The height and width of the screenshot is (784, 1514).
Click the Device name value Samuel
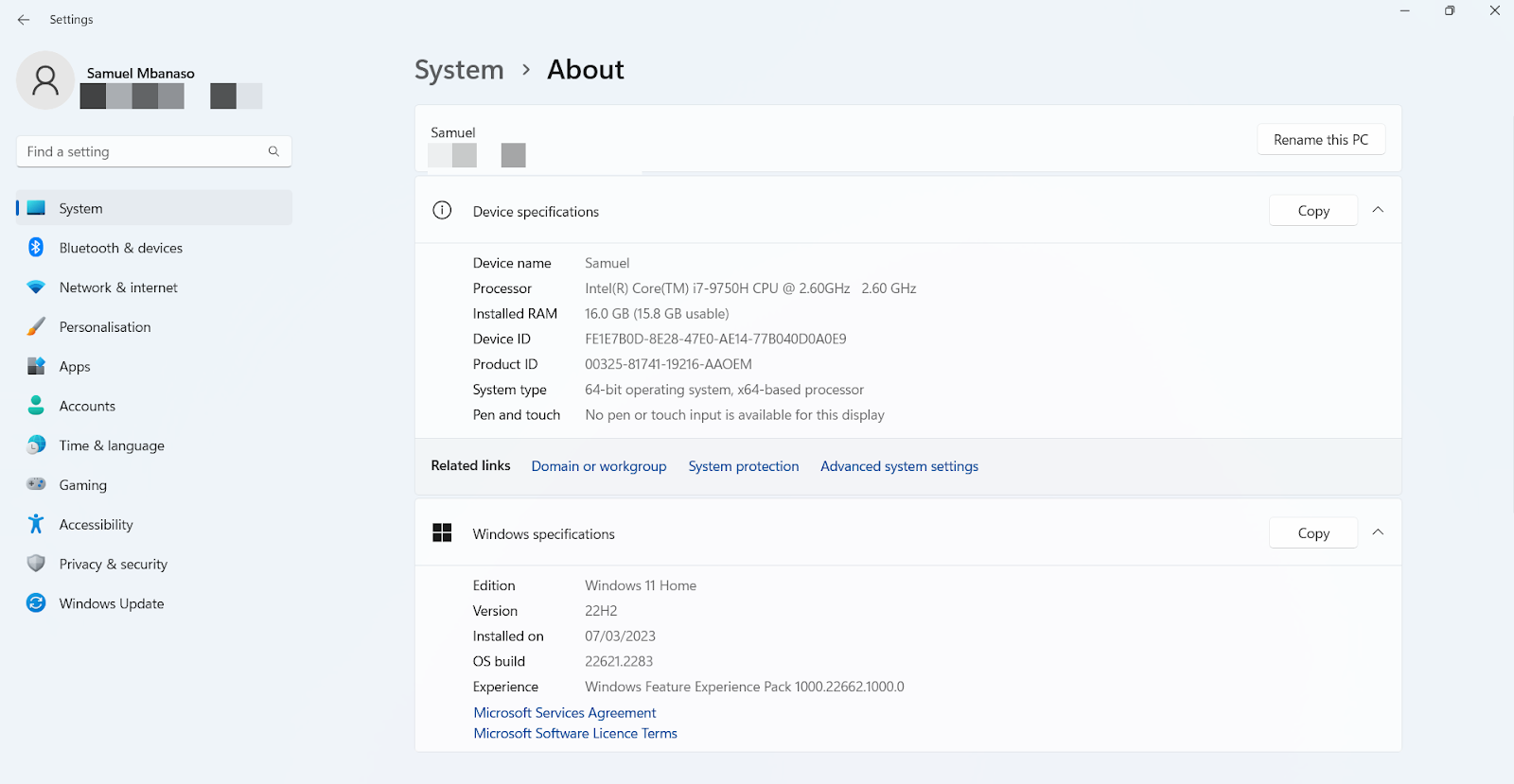coord(607,263)
